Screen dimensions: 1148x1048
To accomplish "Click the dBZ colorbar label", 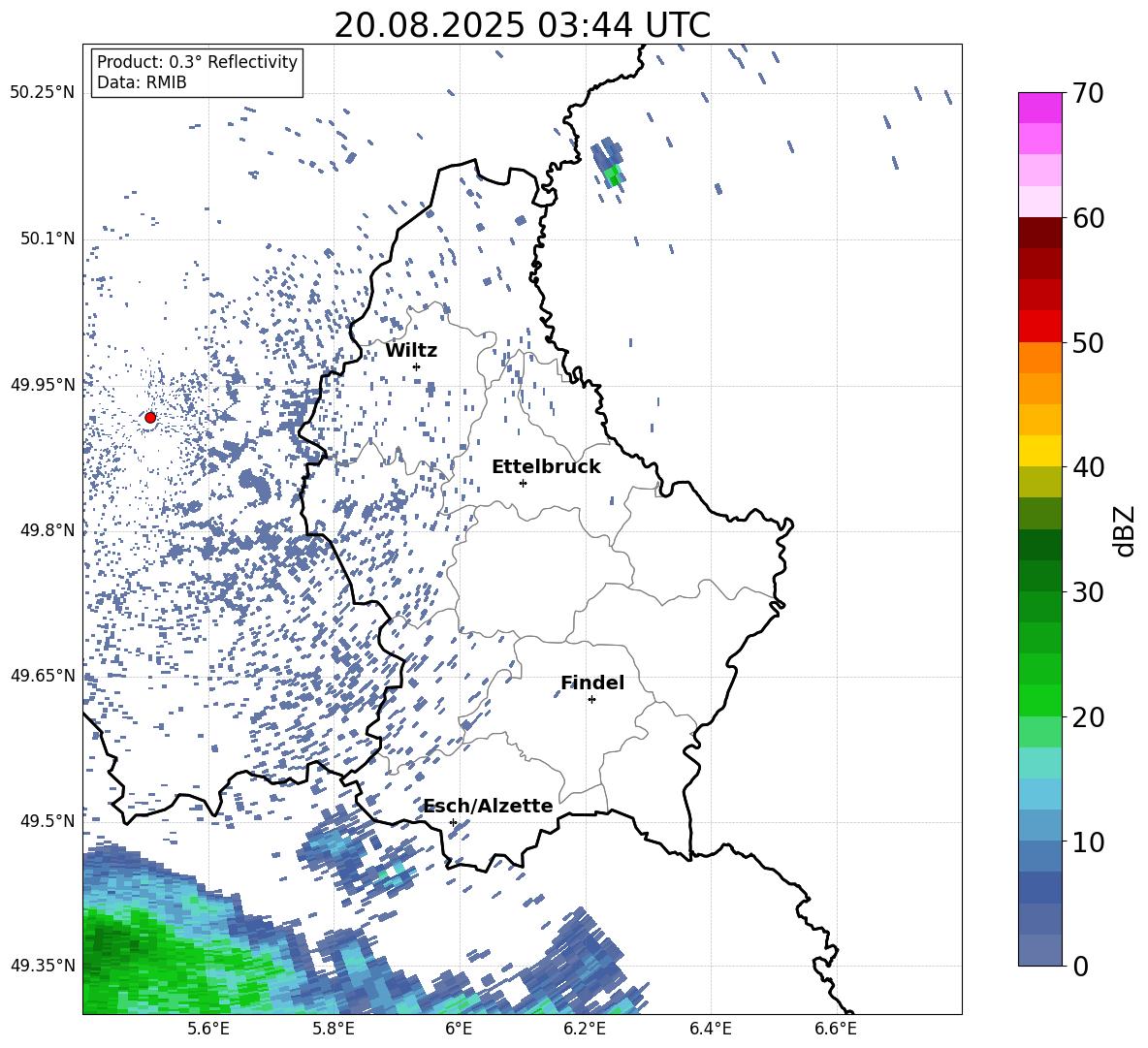I will click(1124, 530).
